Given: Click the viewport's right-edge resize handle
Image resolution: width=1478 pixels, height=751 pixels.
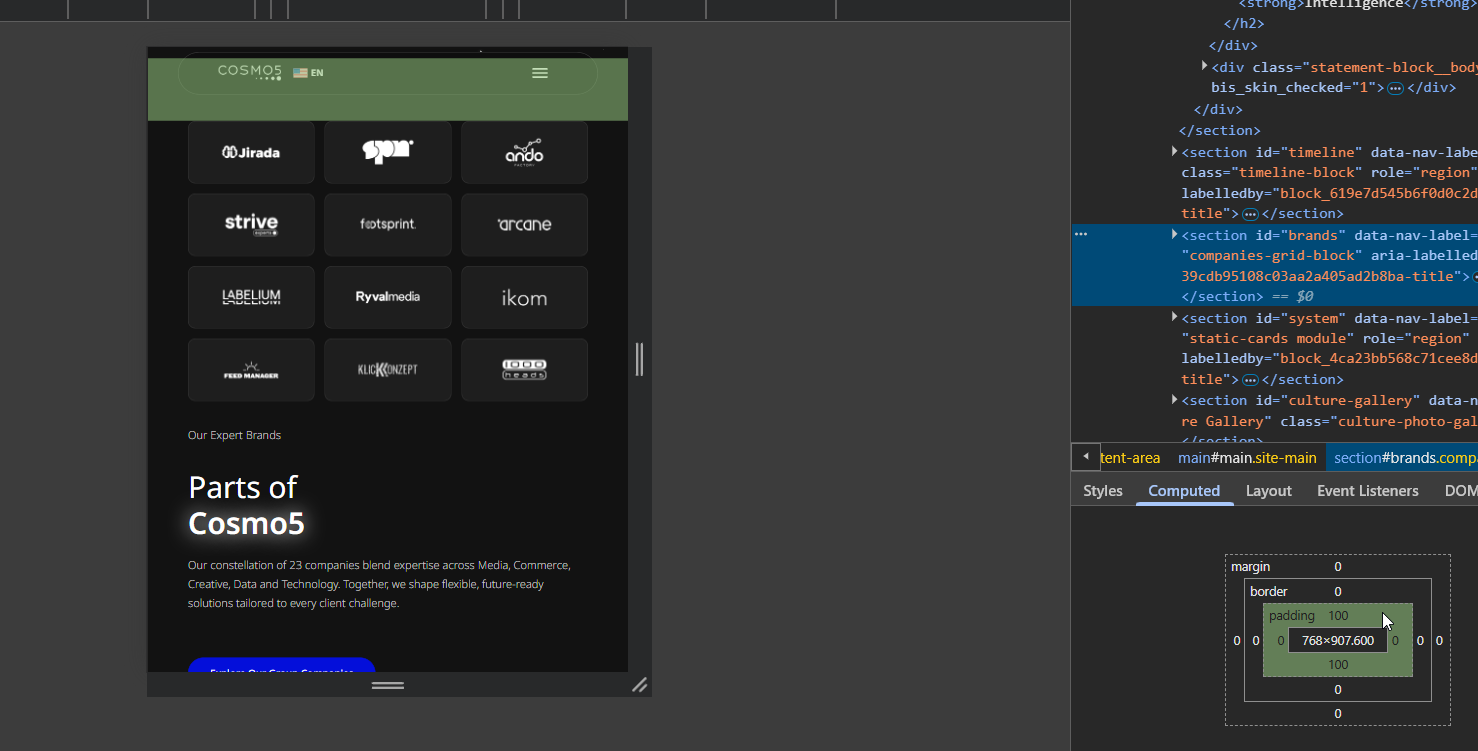Looking at the screenshot, I should (640, 359).
